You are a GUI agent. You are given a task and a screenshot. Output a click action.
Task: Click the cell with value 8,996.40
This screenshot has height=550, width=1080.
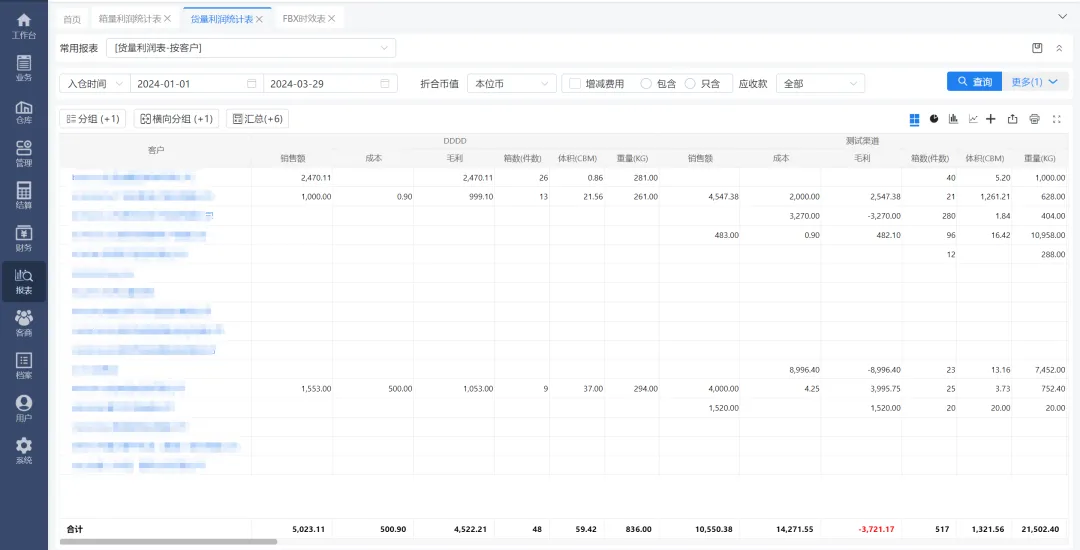click(803, 370)
